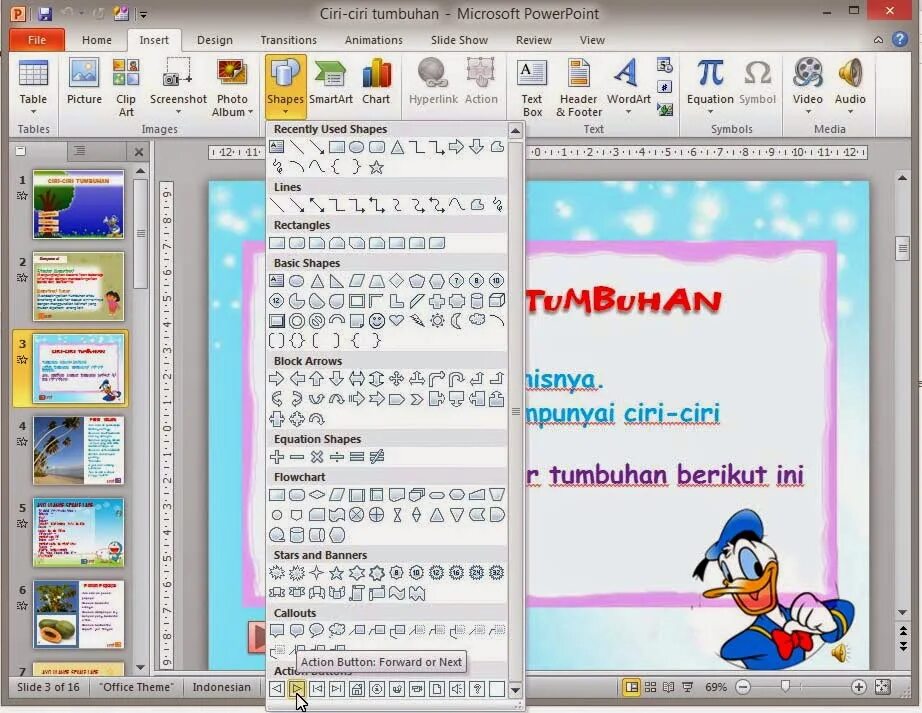The image size is (922, 713).
Task: Select slide 6 papaya thumbnail
Action: [79, 614]
